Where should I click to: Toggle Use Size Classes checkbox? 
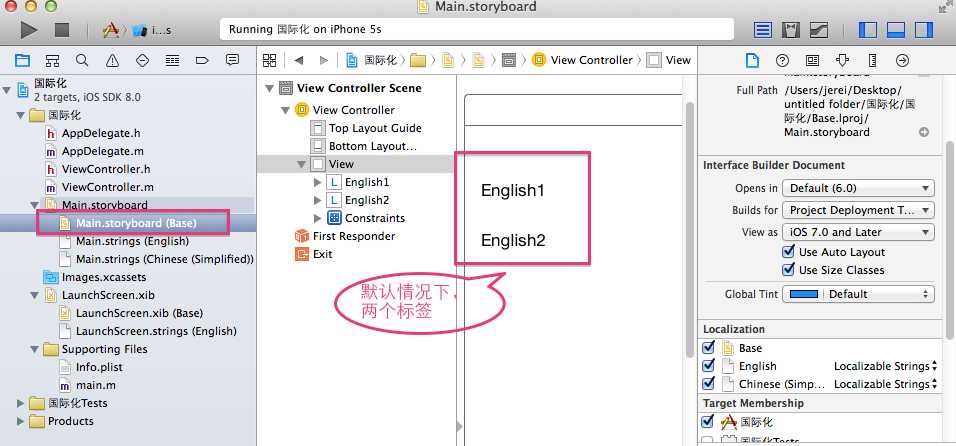coord(788,269)
